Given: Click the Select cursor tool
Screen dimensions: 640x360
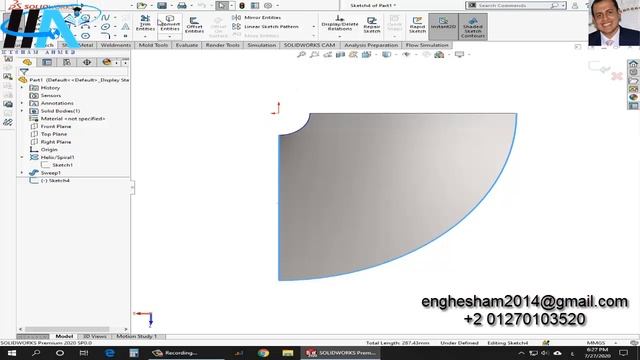Looking at the screenshot, I should (x=222, y=6).
